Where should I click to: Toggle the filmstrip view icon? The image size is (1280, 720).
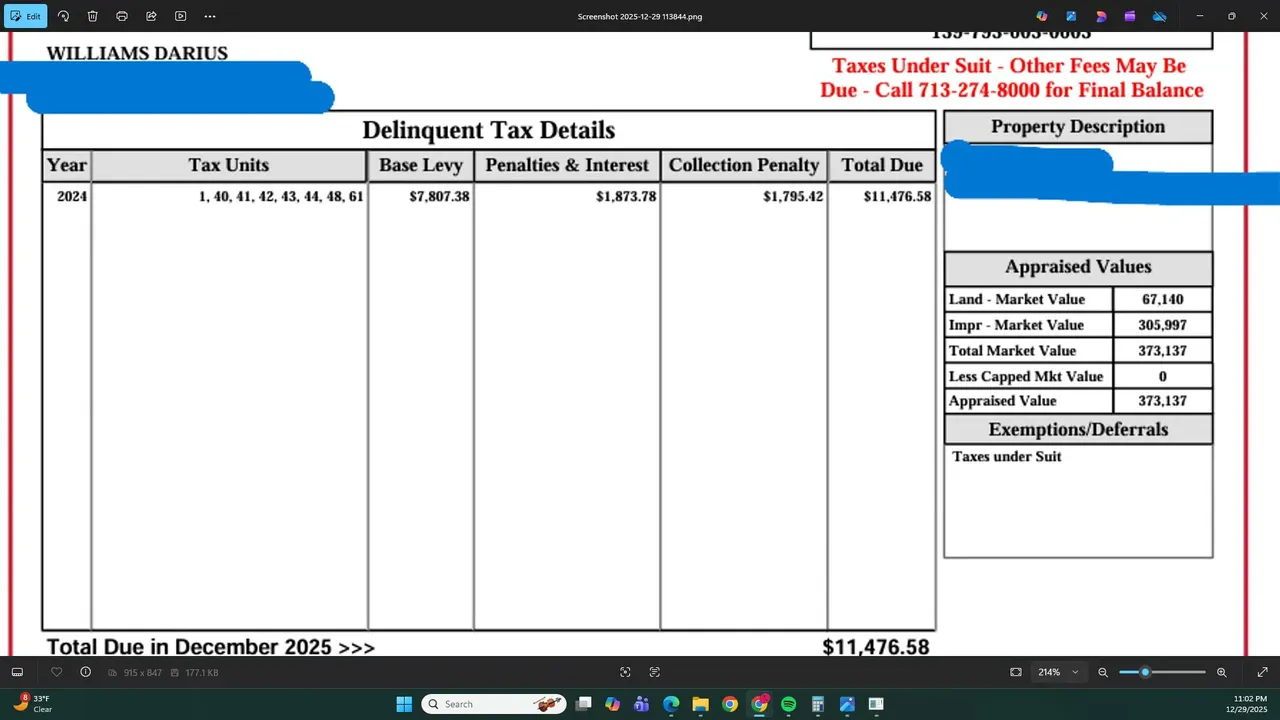click(x=17, y=672)
